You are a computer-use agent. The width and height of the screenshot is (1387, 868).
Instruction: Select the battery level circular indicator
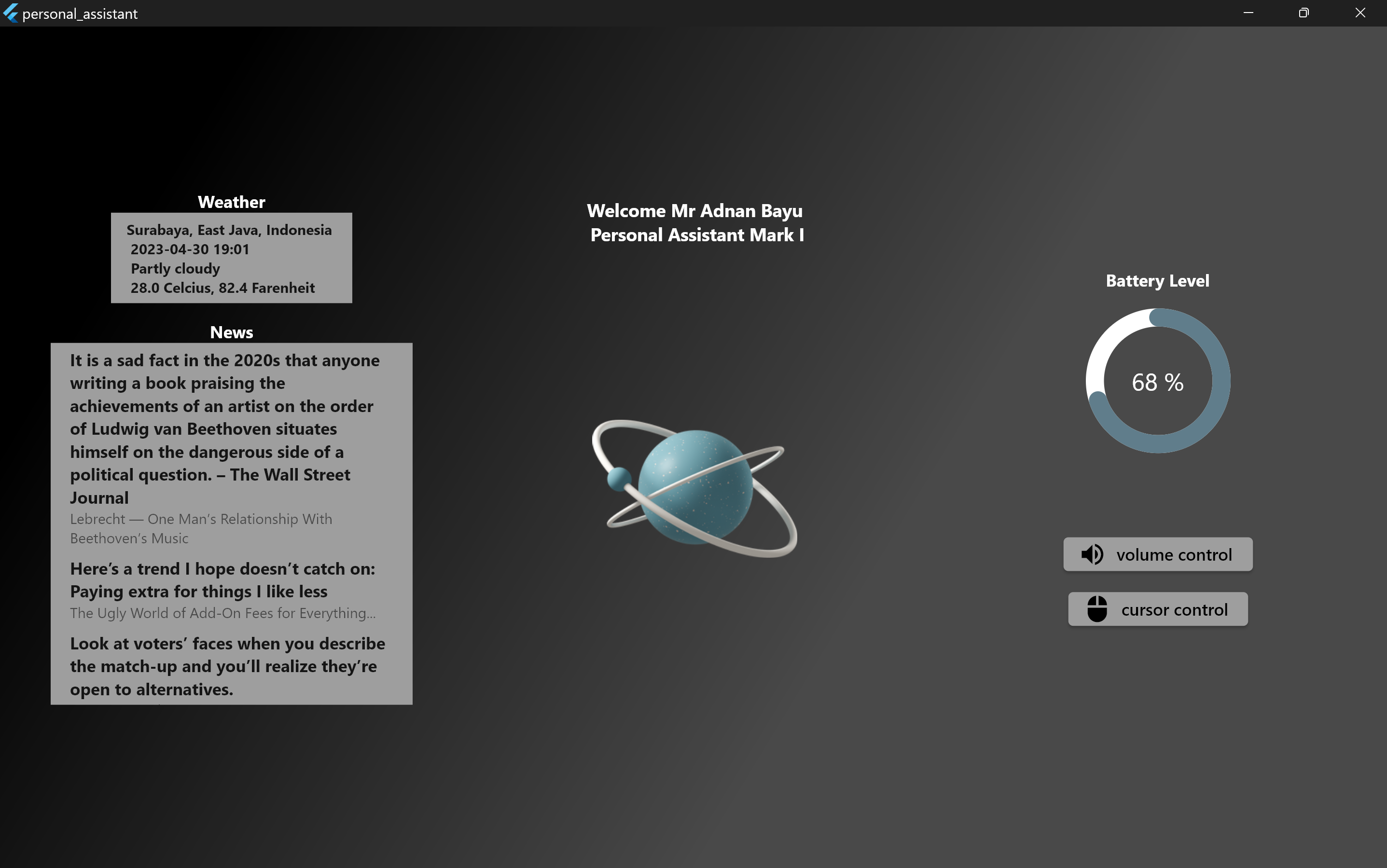1157,381
